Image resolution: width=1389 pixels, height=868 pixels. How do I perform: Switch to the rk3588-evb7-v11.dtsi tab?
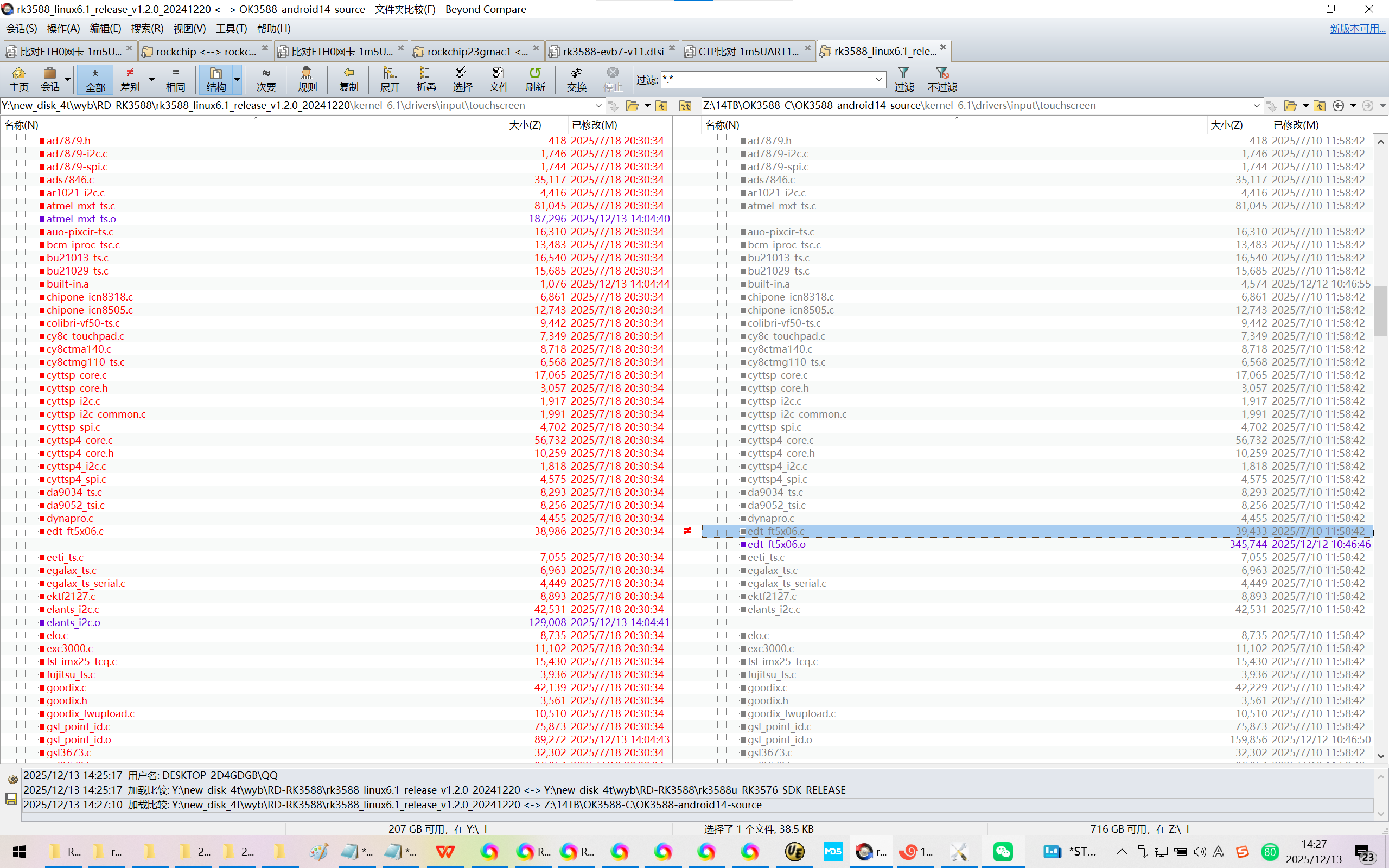[613, 51]
